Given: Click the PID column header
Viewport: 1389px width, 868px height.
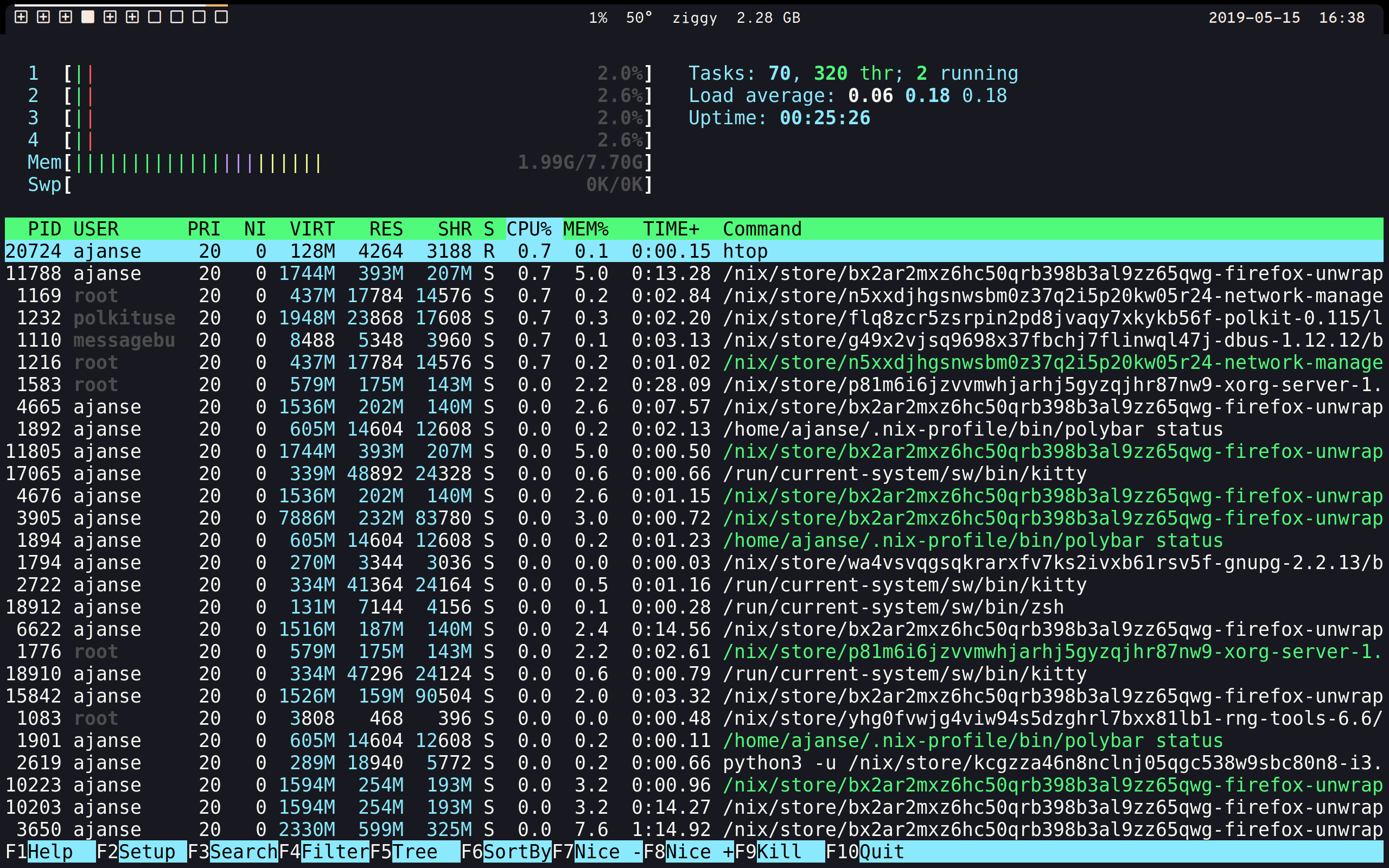Looking at the screenshot, I should tap(44, 229).
